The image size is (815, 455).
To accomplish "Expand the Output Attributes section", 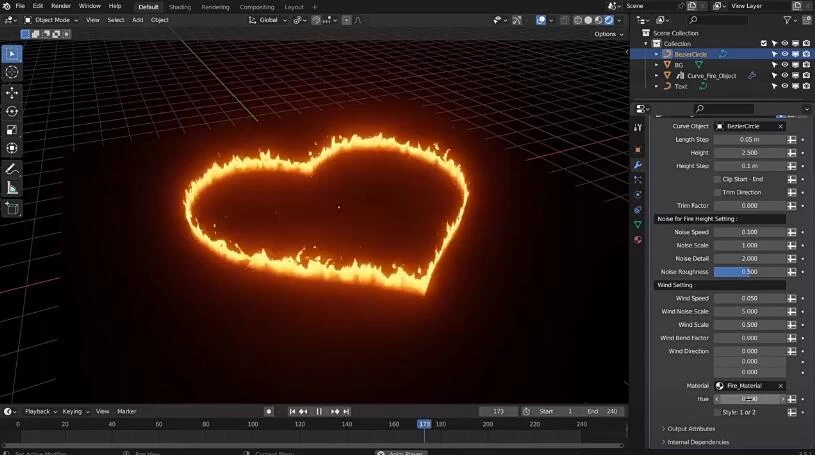I will (690, 429).
